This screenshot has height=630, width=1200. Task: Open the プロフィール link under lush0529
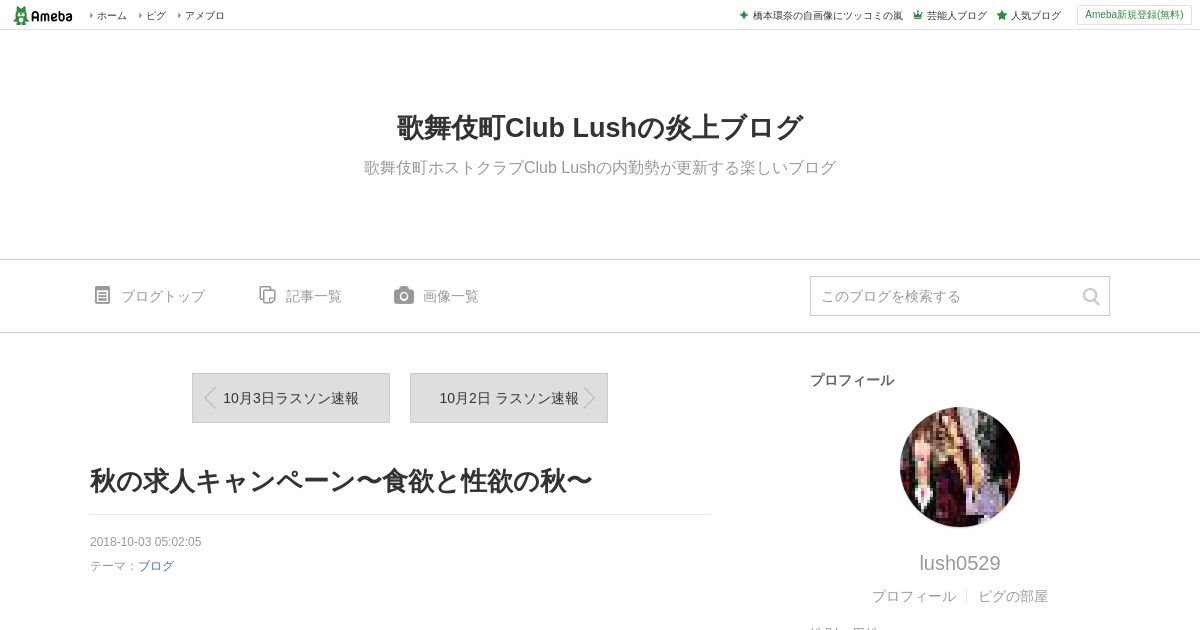click(x=913, y=596)
